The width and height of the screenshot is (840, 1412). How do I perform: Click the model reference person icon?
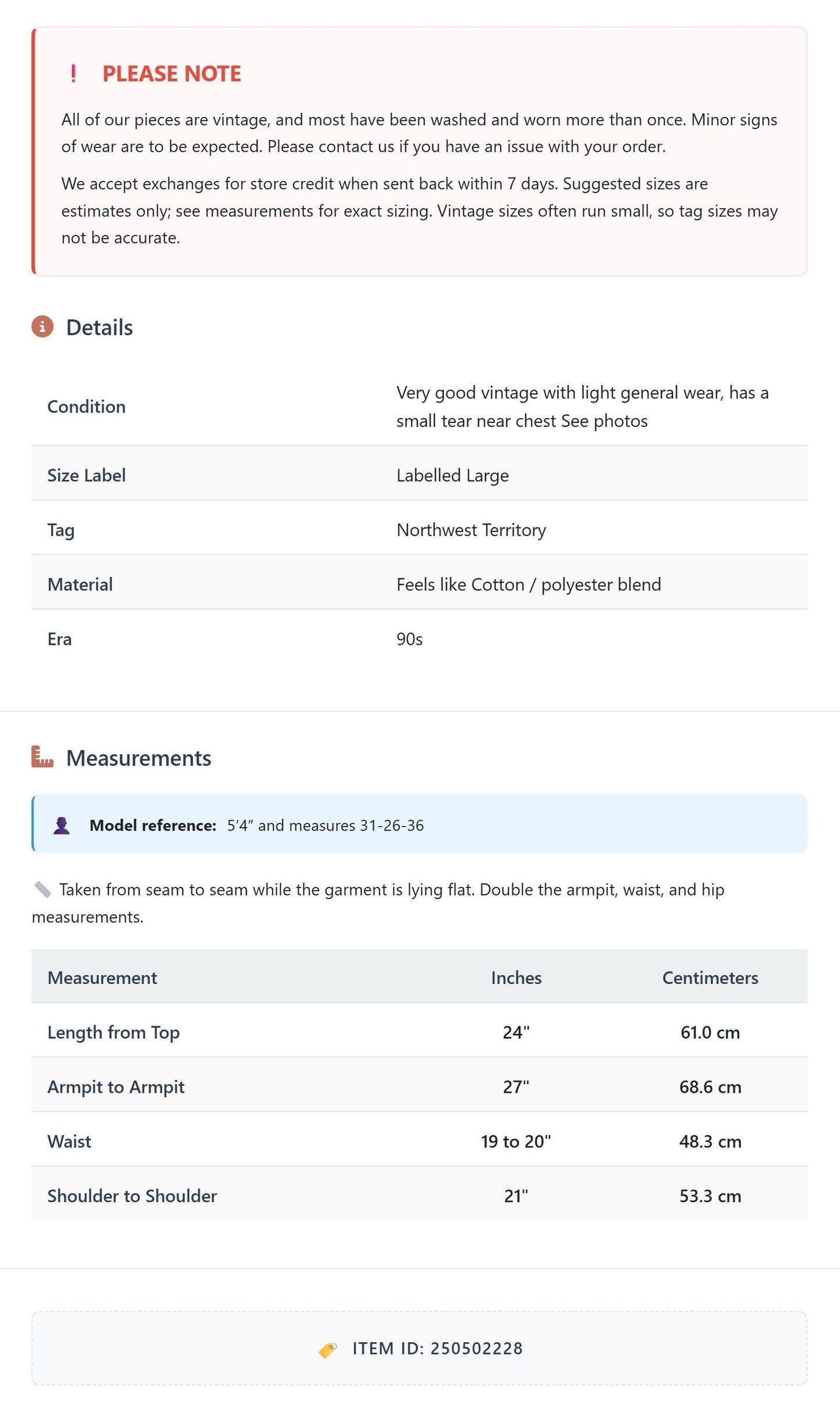(x=62, y=825)
